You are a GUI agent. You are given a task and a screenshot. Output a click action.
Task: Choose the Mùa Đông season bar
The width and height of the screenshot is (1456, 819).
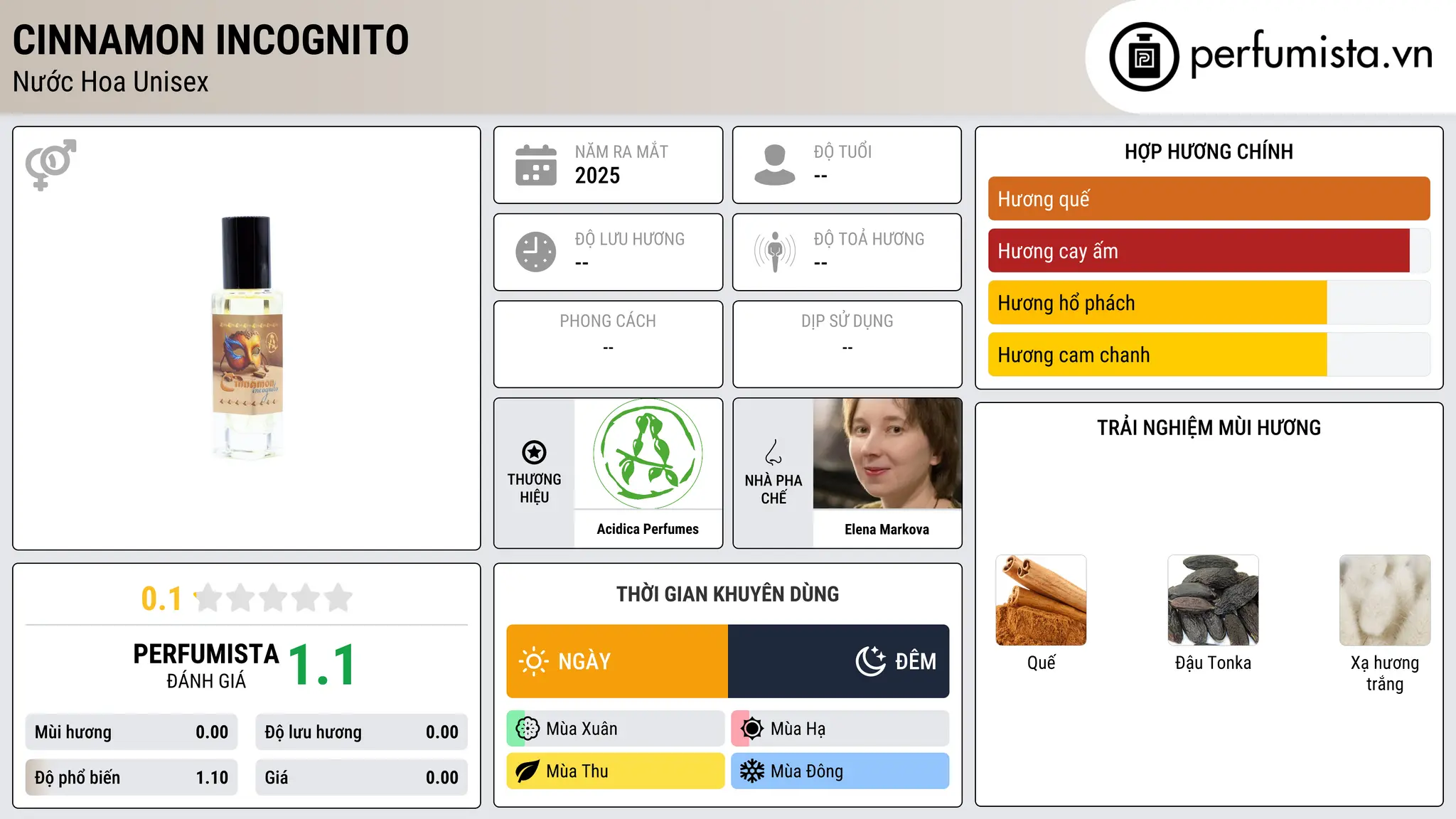(840, 771)
